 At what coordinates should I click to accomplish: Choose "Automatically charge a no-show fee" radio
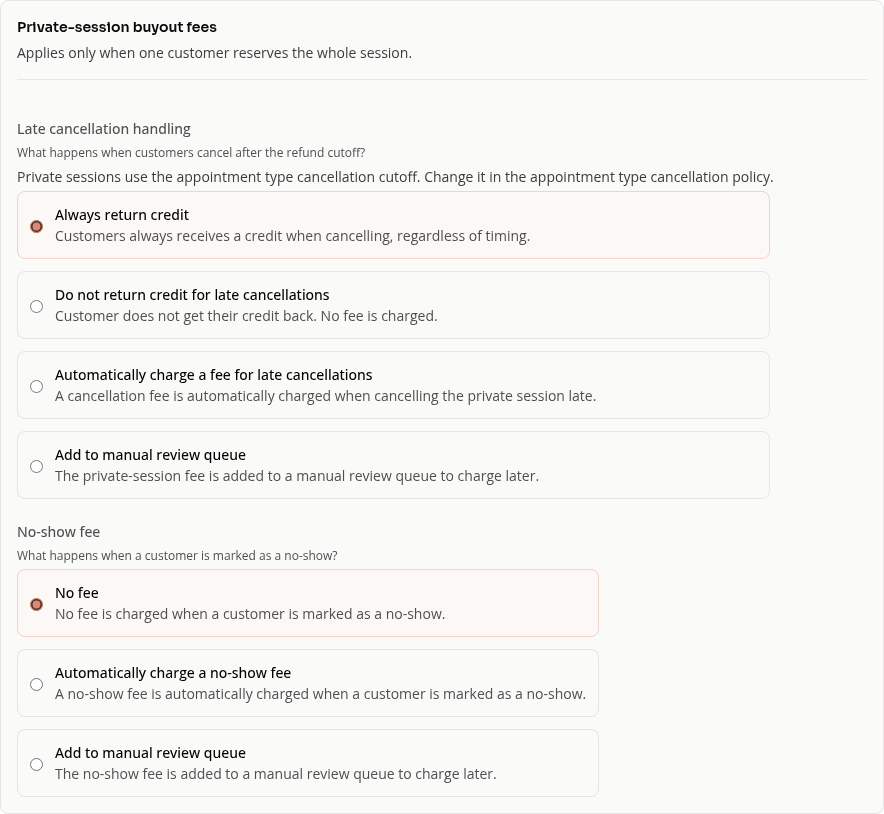37,684
